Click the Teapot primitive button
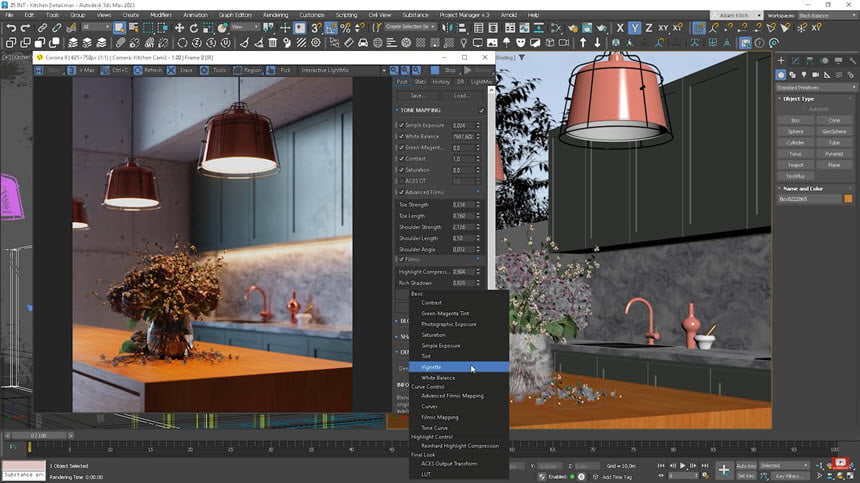The image size is (860, 483). [x=795, y=165]
